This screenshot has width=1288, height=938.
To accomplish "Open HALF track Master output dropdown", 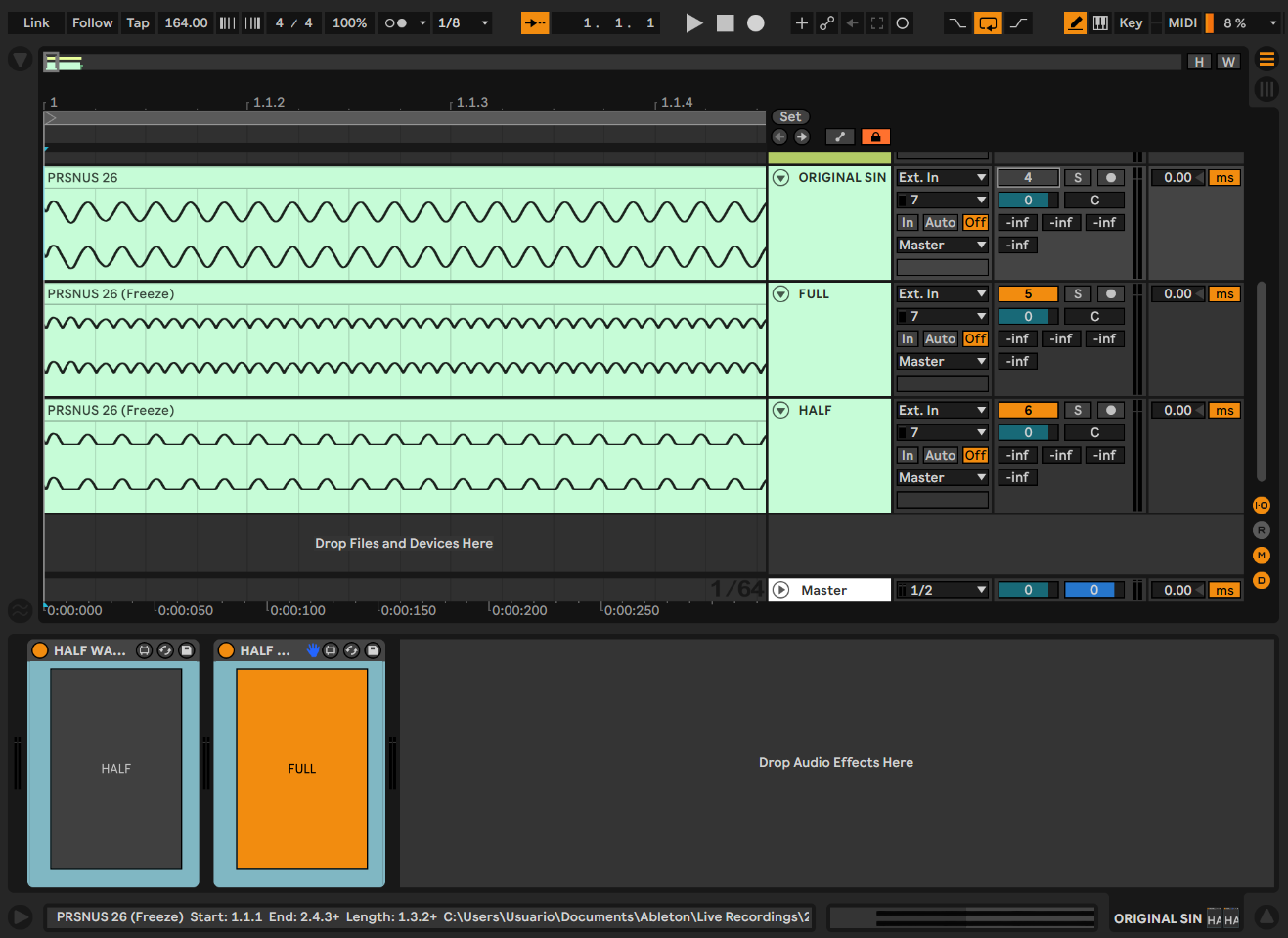I will [942, 478].
